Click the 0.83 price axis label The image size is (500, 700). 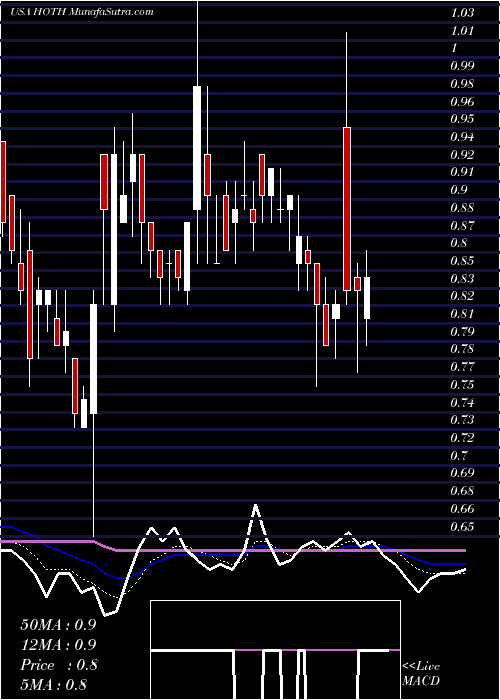tap(462, 279)
